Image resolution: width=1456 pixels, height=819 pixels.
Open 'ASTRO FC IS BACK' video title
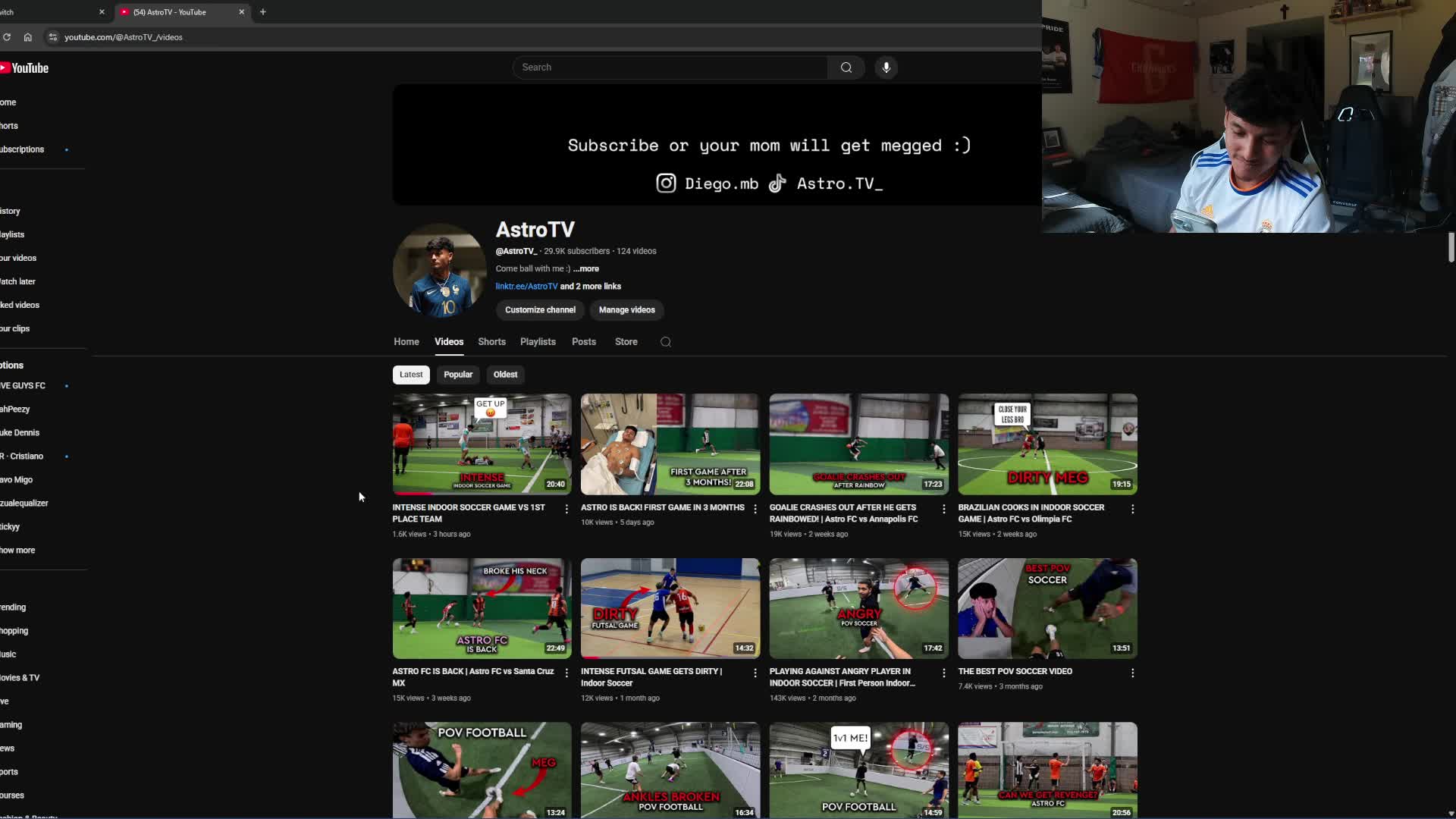(x=473, y=677)
